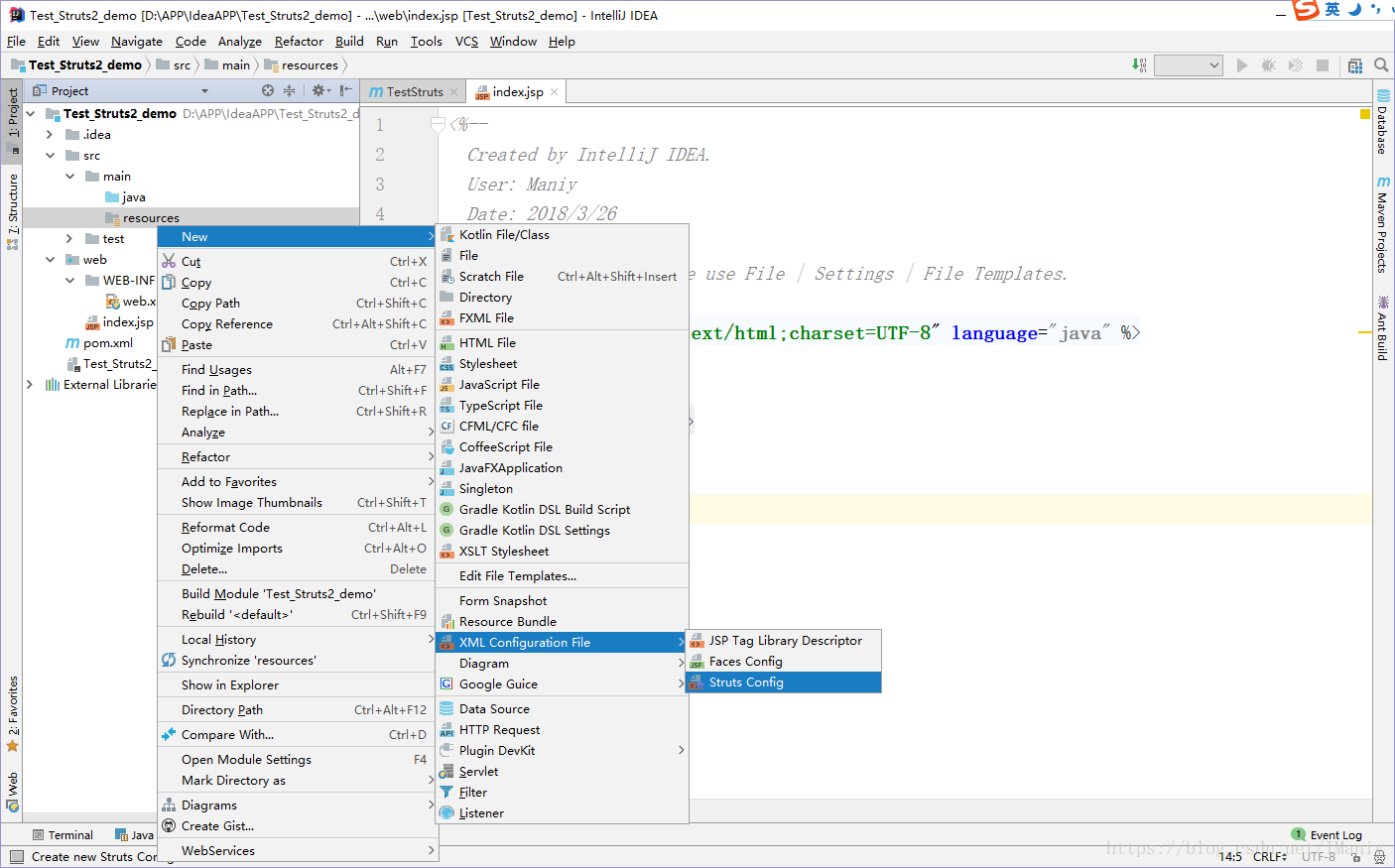Open the Project Structure icon in toolbar
Screen dimensions: 1395x868
(x=1355, y=65)
